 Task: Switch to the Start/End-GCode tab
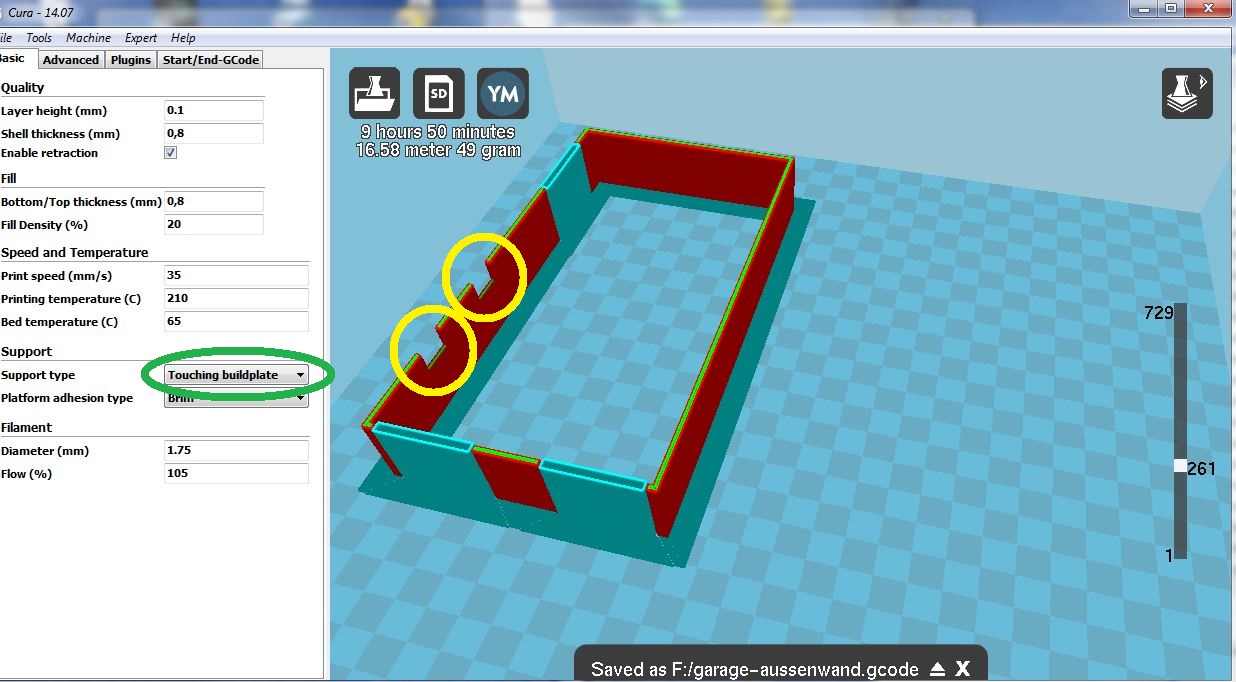(x=211, y=60)
